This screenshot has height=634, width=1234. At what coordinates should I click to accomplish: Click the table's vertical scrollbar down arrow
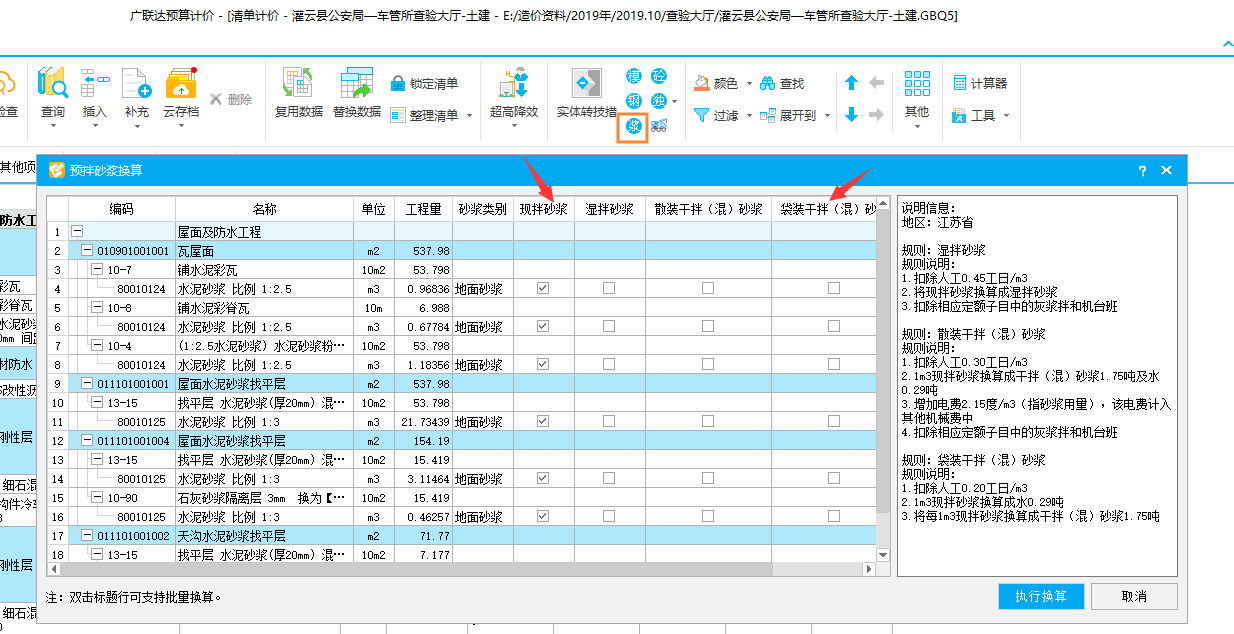(883, 554)
